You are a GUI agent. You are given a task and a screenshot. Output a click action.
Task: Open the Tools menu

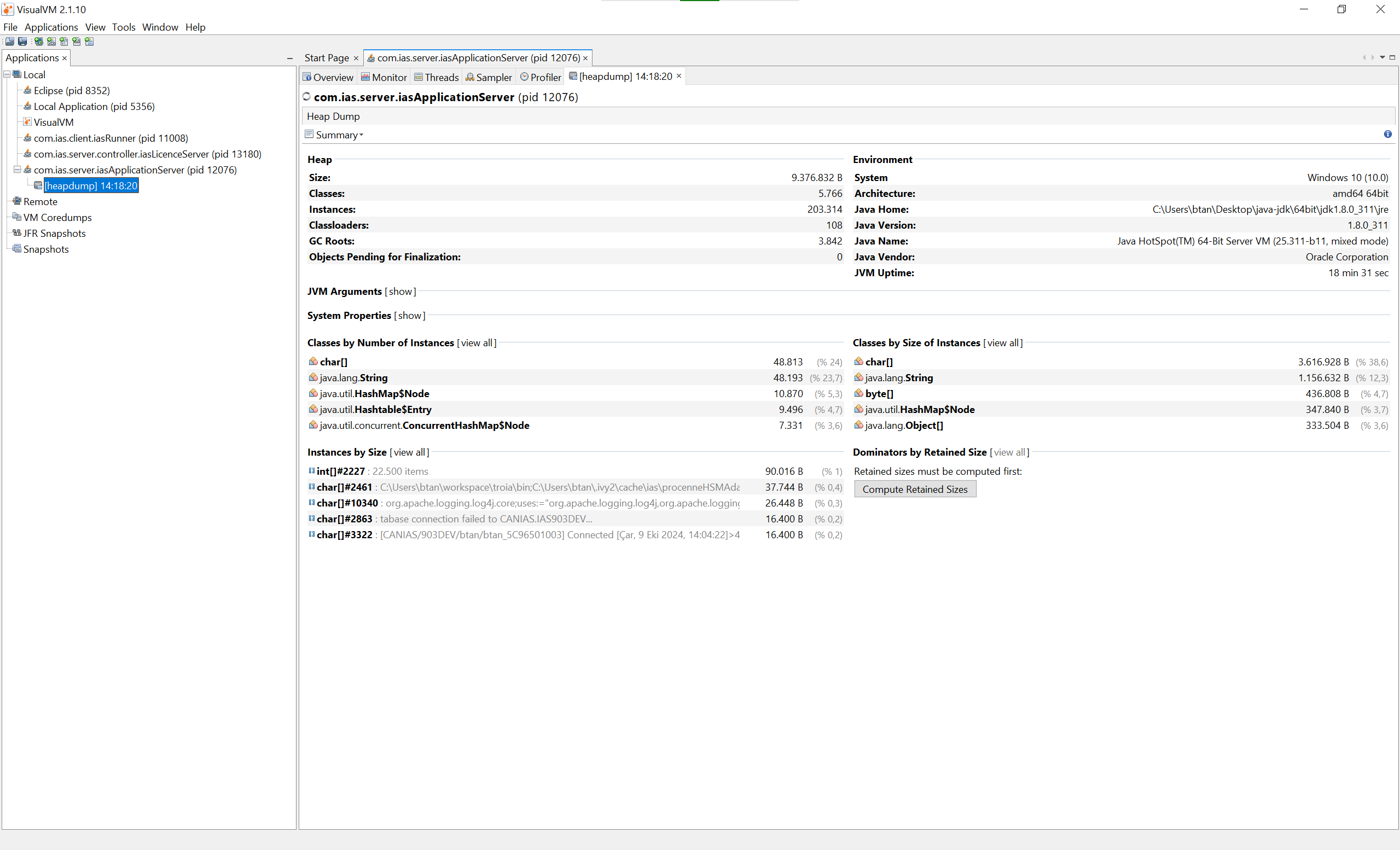124,27
